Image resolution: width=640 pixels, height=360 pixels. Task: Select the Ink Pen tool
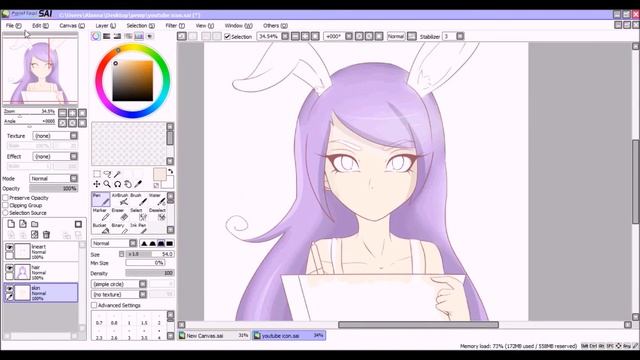pos(139,228)
